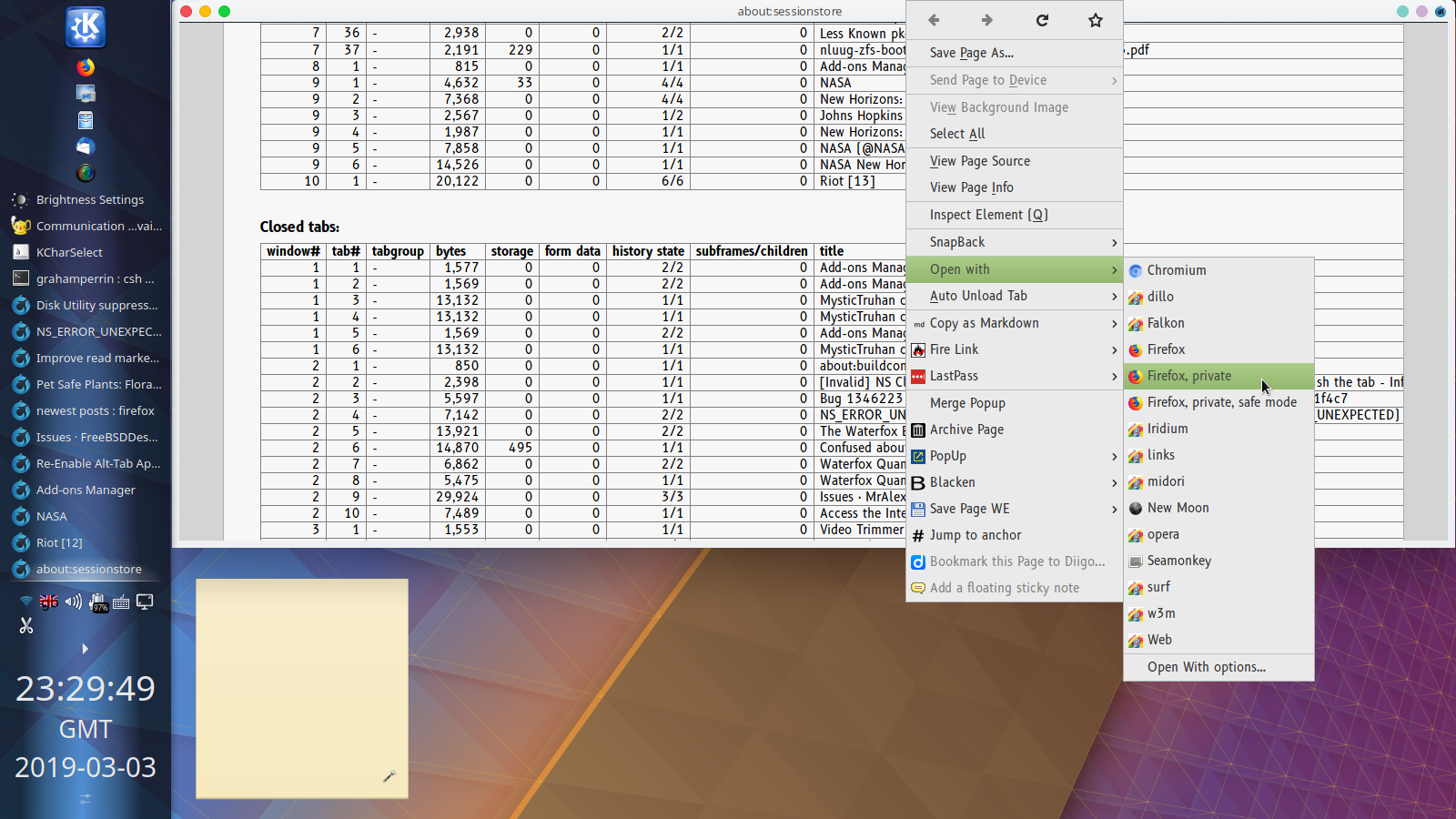Click the round lens launcher icon in panel
The height and width of the screenshot is (819, 1456).
(x=86, y=173)
